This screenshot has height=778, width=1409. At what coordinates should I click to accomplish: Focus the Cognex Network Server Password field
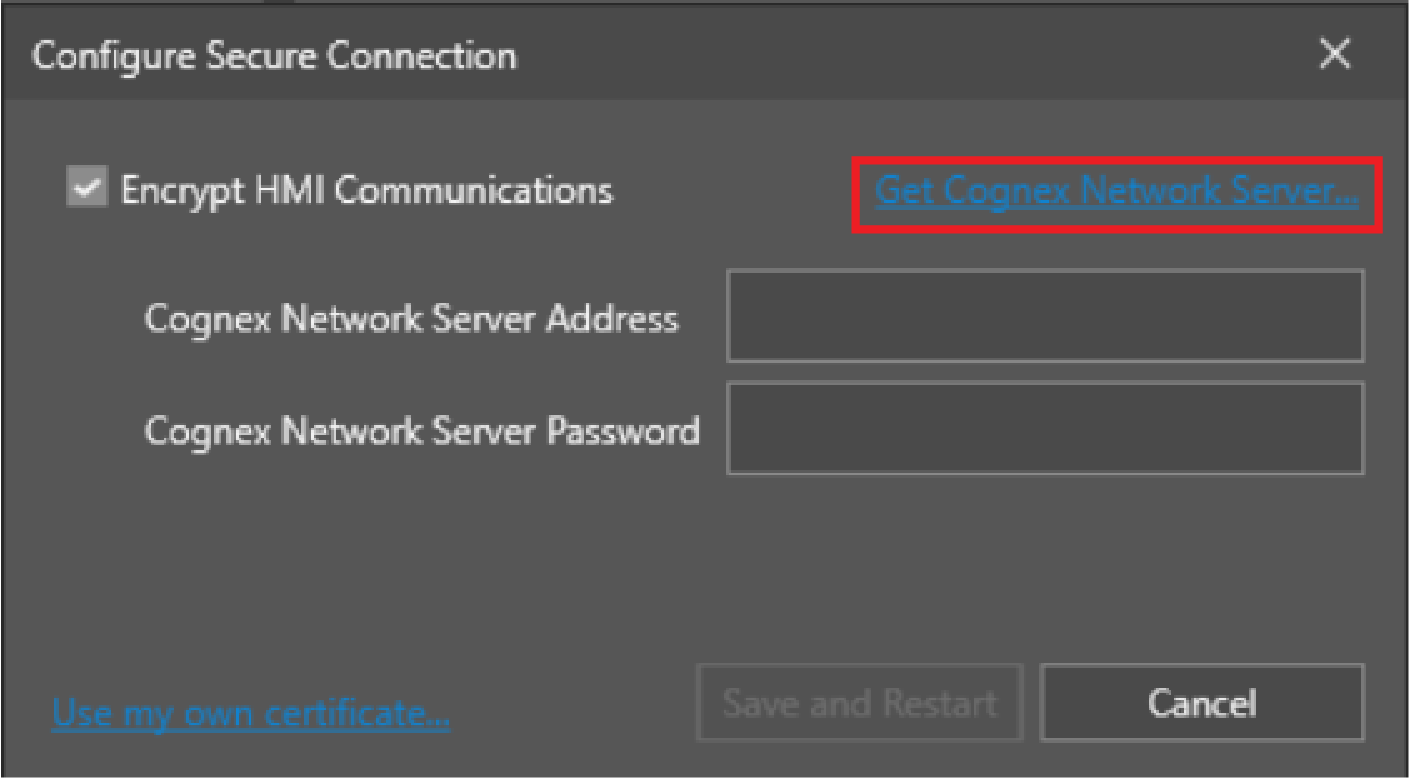[x=1045, y=428]
